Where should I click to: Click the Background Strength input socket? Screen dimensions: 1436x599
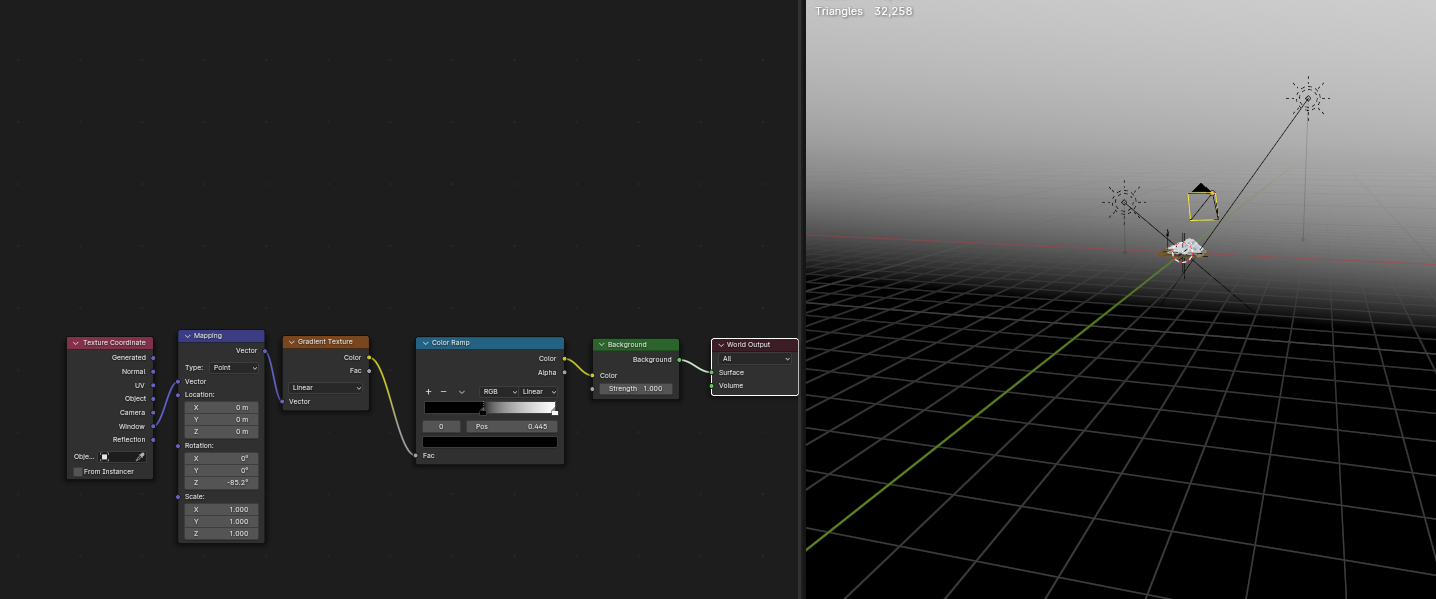(x=593, y=388)
